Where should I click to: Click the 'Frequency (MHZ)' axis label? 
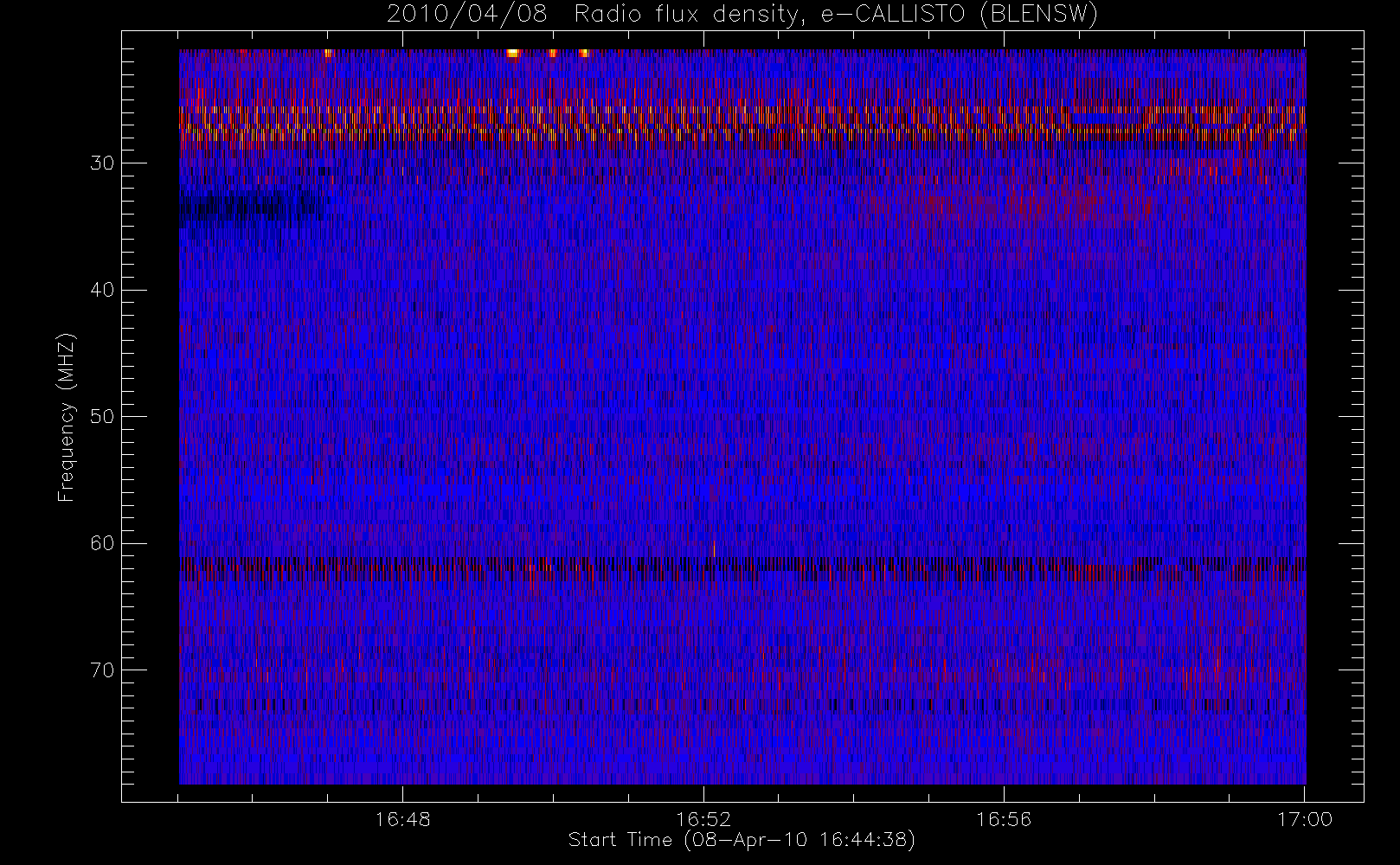67,417
